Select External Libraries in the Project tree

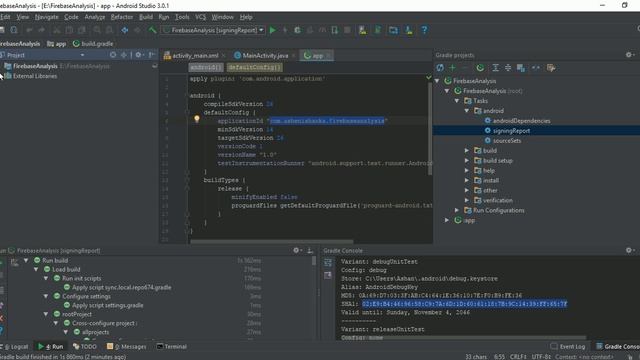point(35,76)
